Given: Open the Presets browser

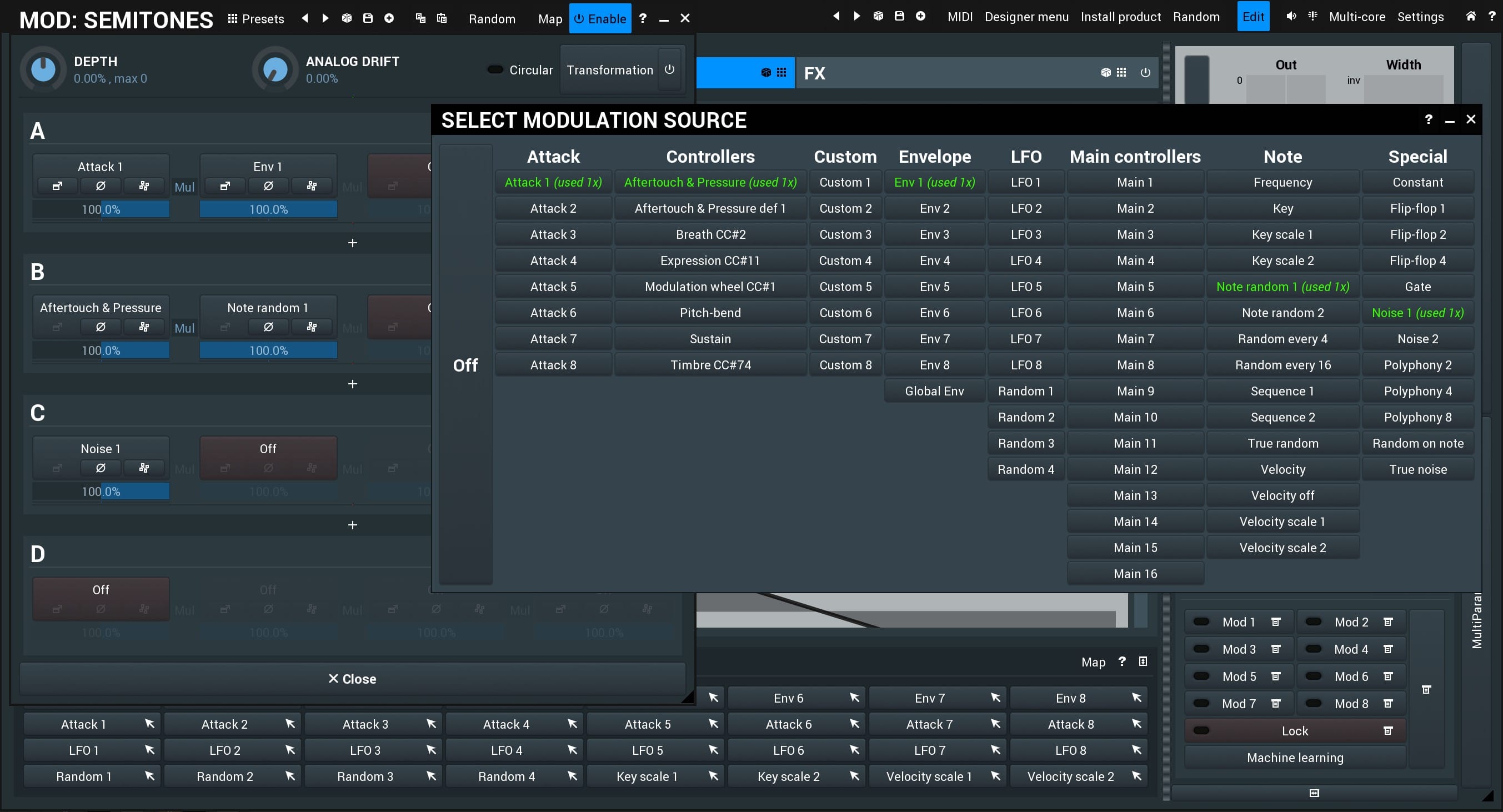Looking at the screenshot, I should coord(255,19).
